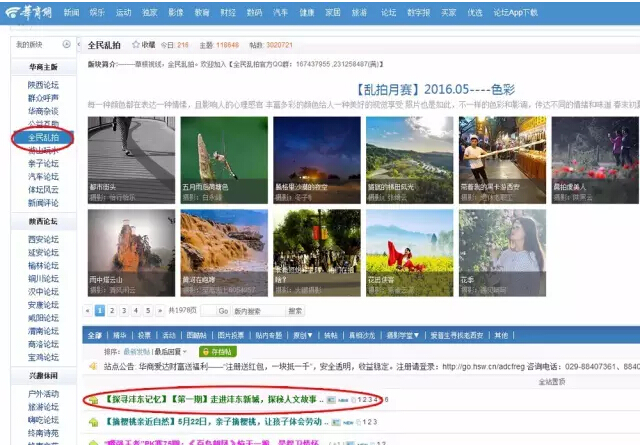Click the 全民乱拍 board title
Image resolution: width=642 pixels, height=447 pixels.
click(x=104, y=45)
